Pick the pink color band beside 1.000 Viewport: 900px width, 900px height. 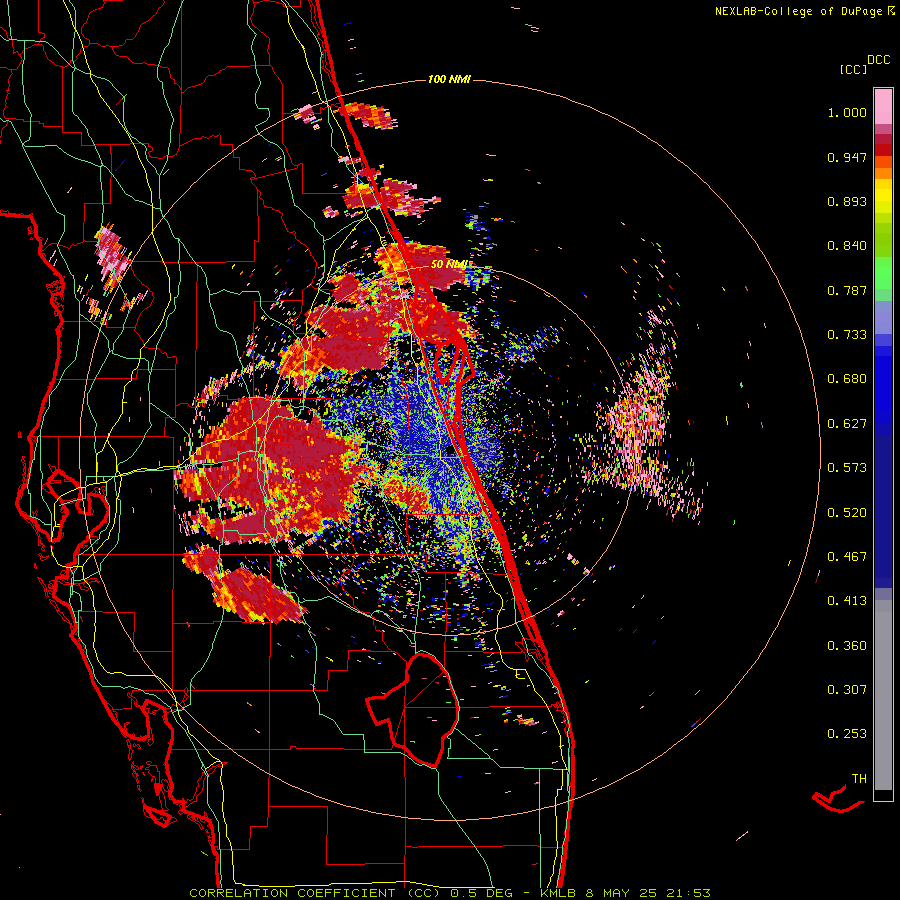click(883, 107)
